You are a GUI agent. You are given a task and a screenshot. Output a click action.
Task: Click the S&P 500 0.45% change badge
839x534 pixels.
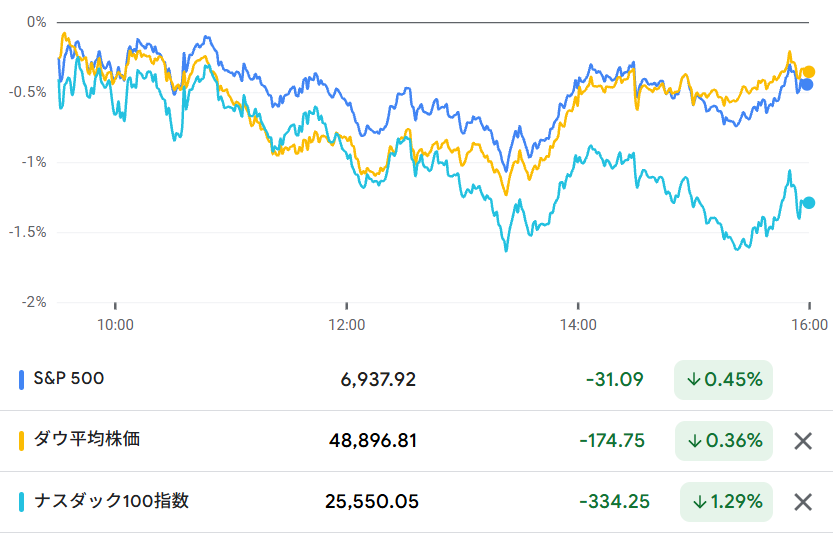[724, 380]
